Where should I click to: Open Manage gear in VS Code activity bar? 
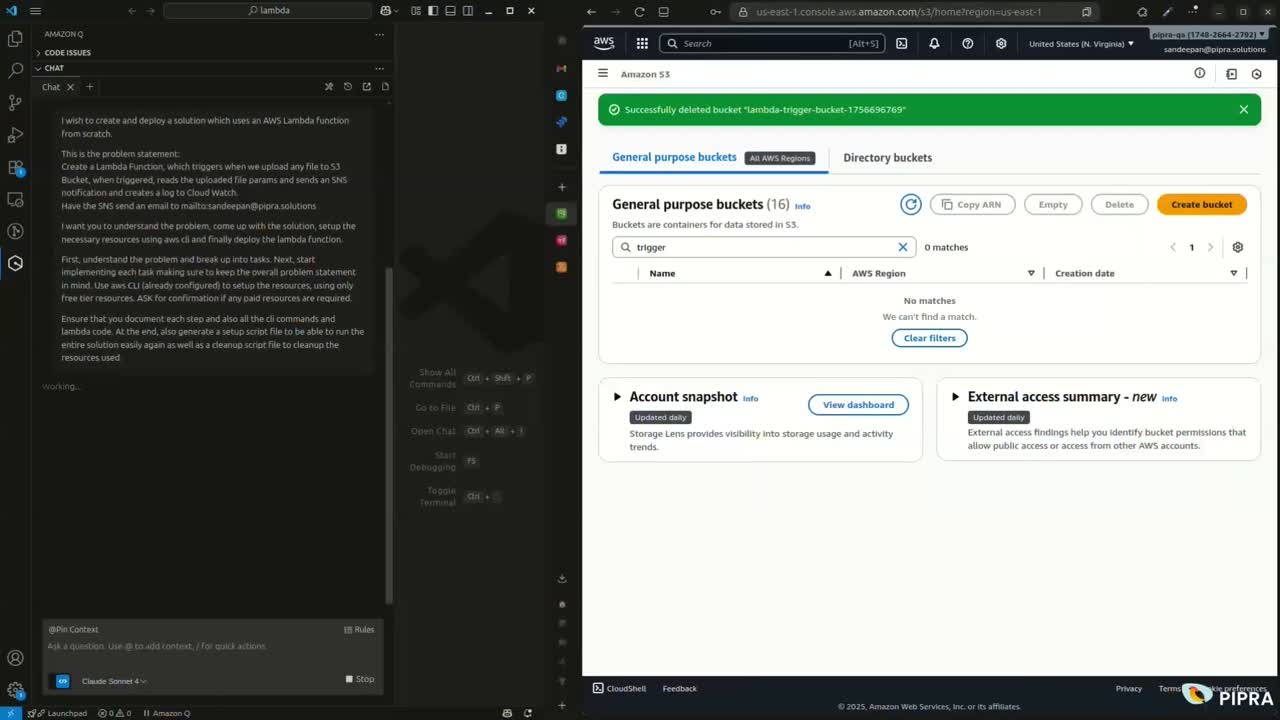point(15,690)
